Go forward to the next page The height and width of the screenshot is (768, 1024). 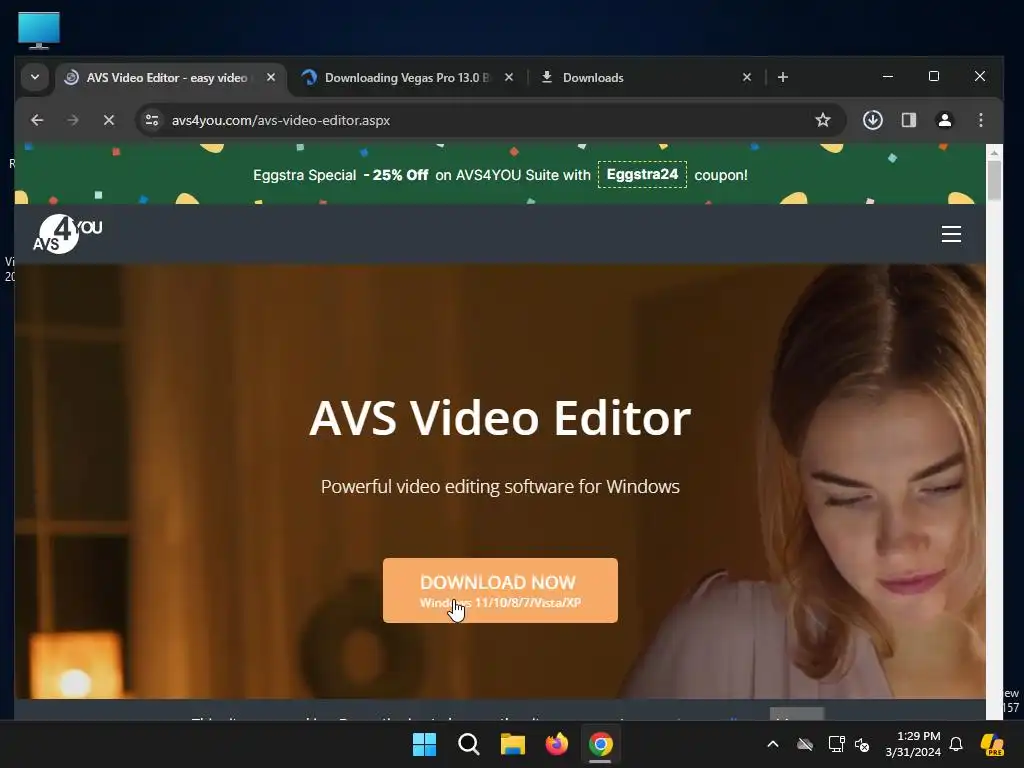coord(73,120)
